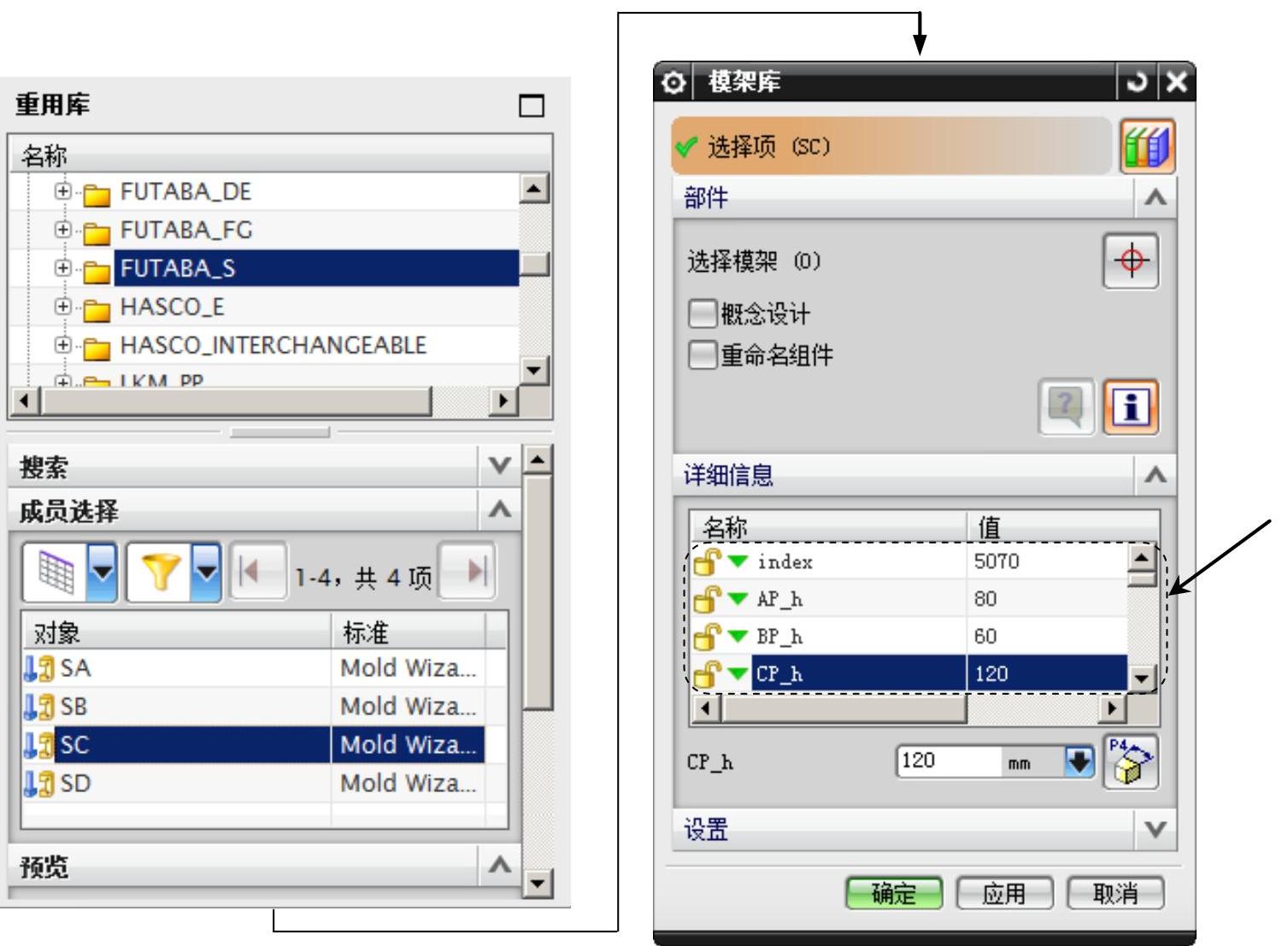Expand the FUTABA_S tree node
This screenshot has height=946, width=1288.
(62, 268)
